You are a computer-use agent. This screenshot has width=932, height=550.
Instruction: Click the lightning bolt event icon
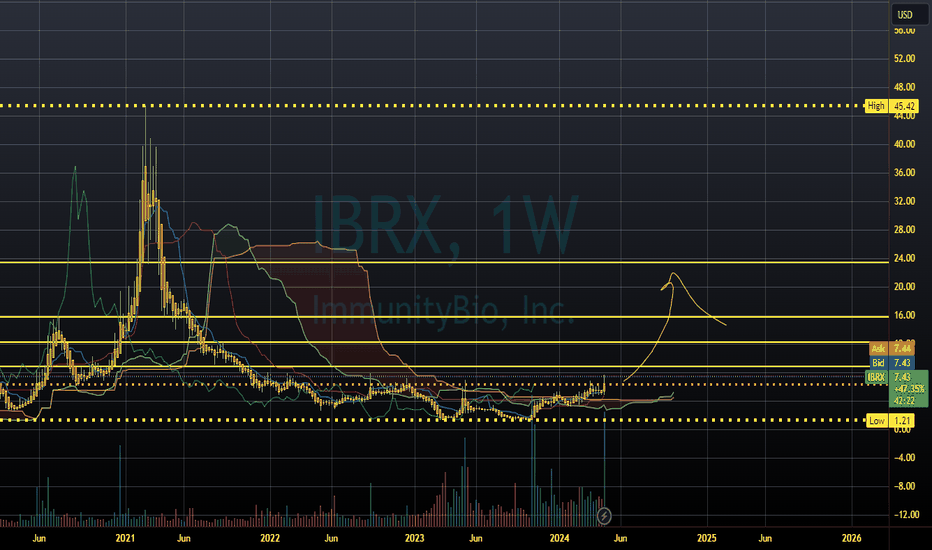click(x=604, y=516)
